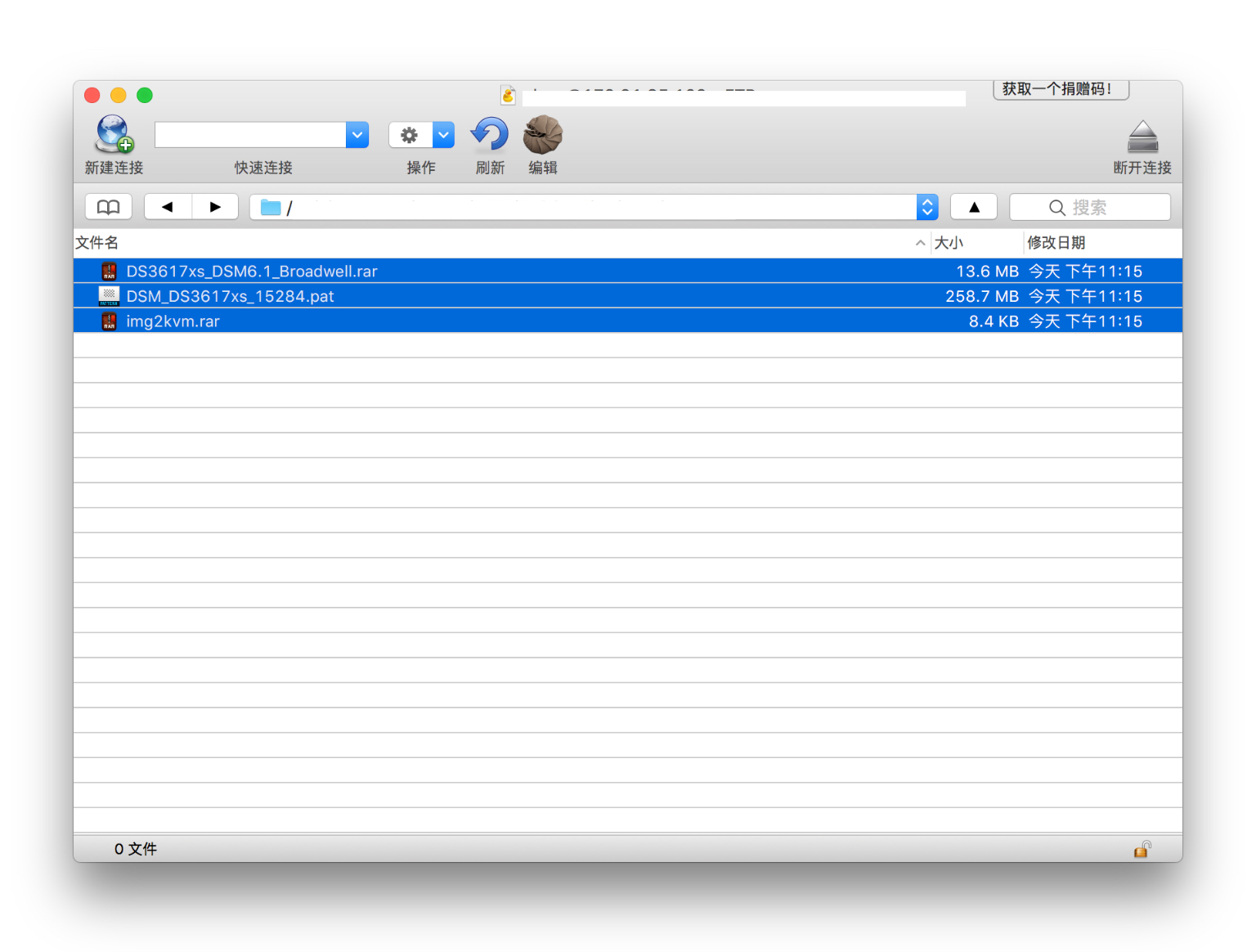This screenshot has width=1256, height=952.
Task: Select img2kvm.rar file
Action: click(628, 321)
